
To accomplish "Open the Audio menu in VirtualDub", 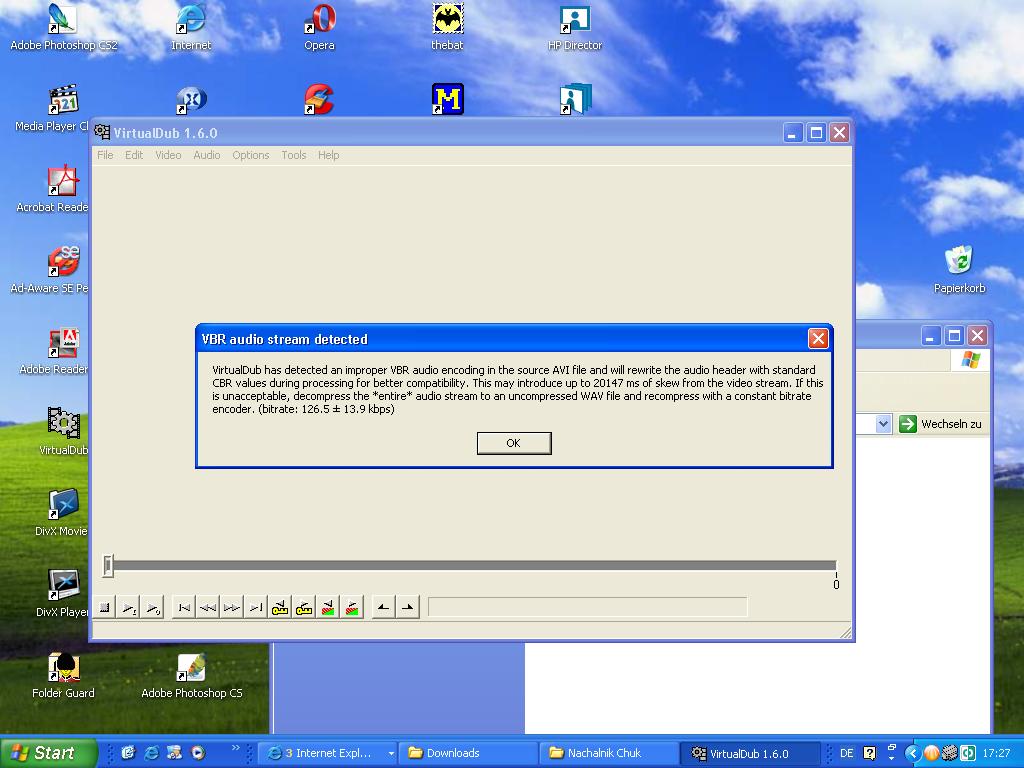I will tap(206, 155).
